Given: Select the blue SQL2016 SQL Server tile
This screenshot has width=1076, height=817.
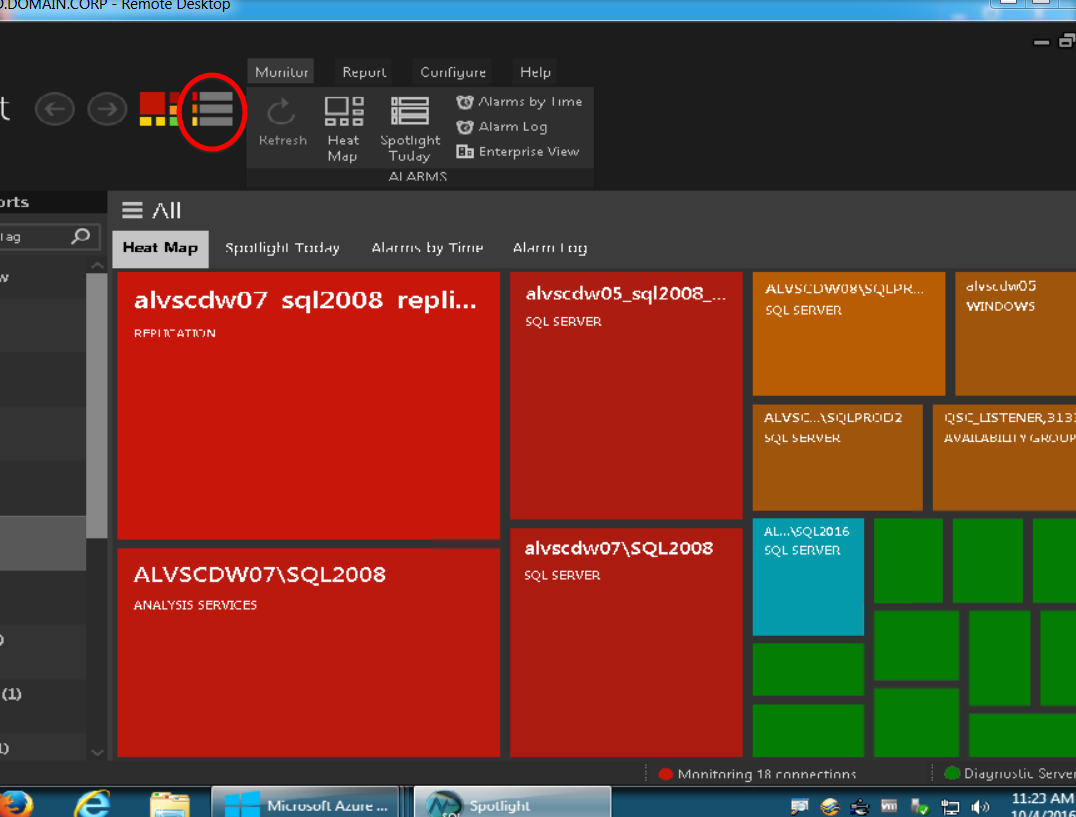Looking at the screenshot, I should click(808, 577).
